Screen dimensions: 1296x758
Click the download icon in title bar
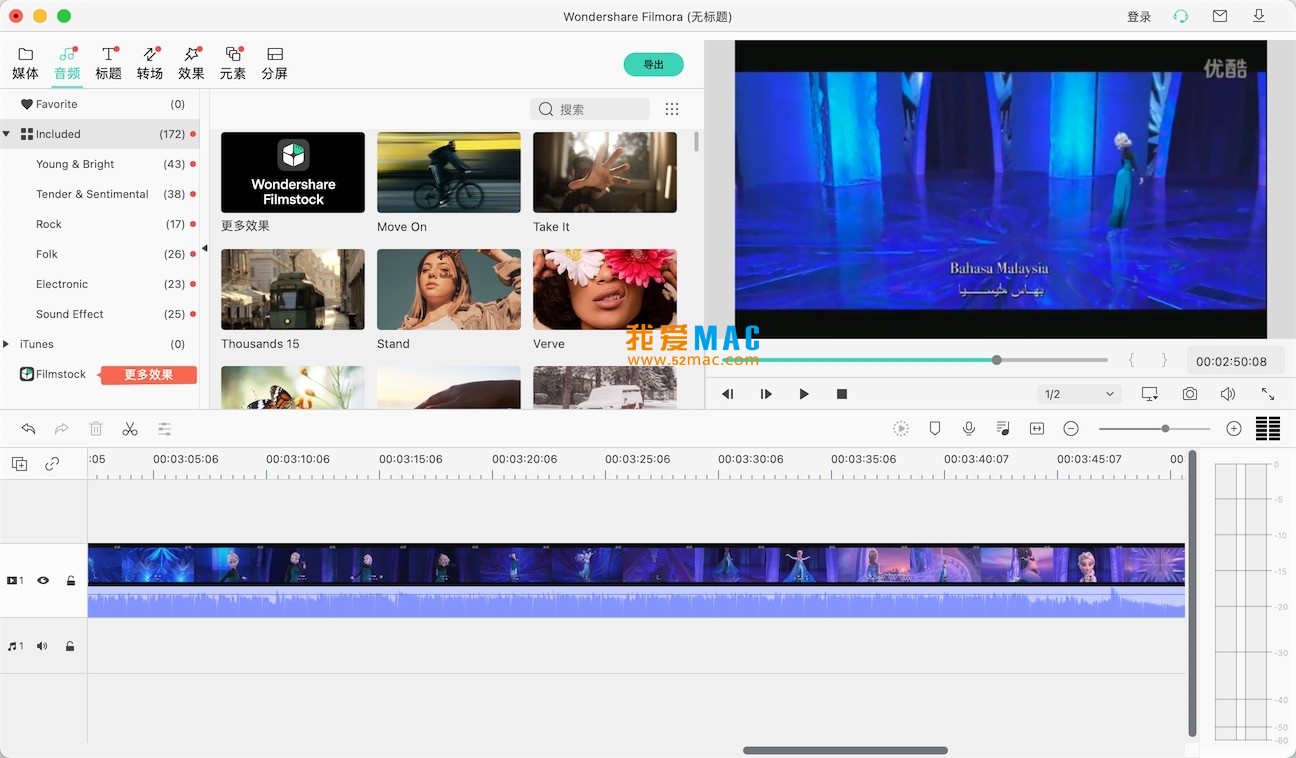(x=1259, y=16)
